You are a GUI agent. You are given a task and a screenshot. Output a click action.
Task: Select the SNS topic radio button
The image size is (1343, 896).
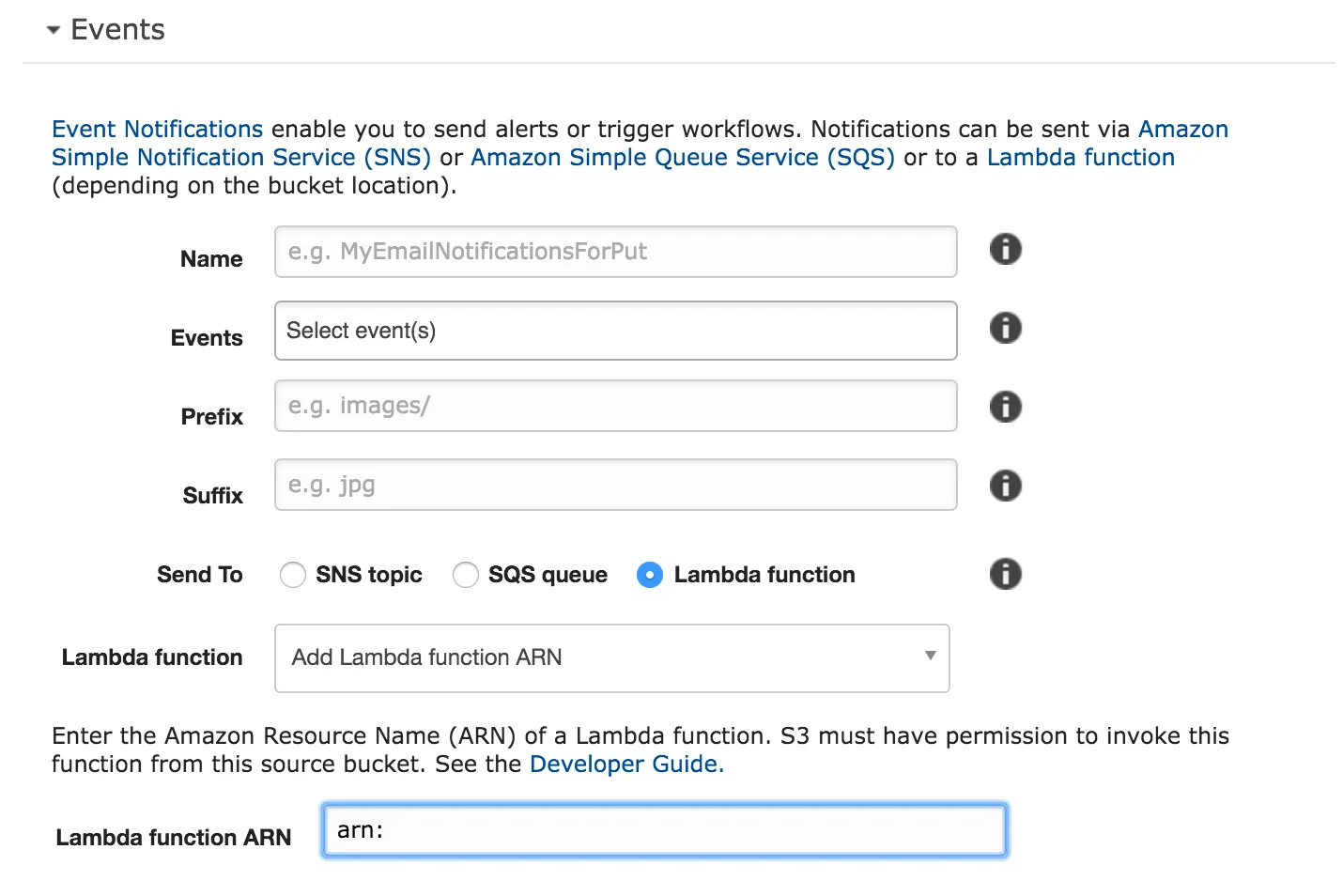tap(293, 575)
